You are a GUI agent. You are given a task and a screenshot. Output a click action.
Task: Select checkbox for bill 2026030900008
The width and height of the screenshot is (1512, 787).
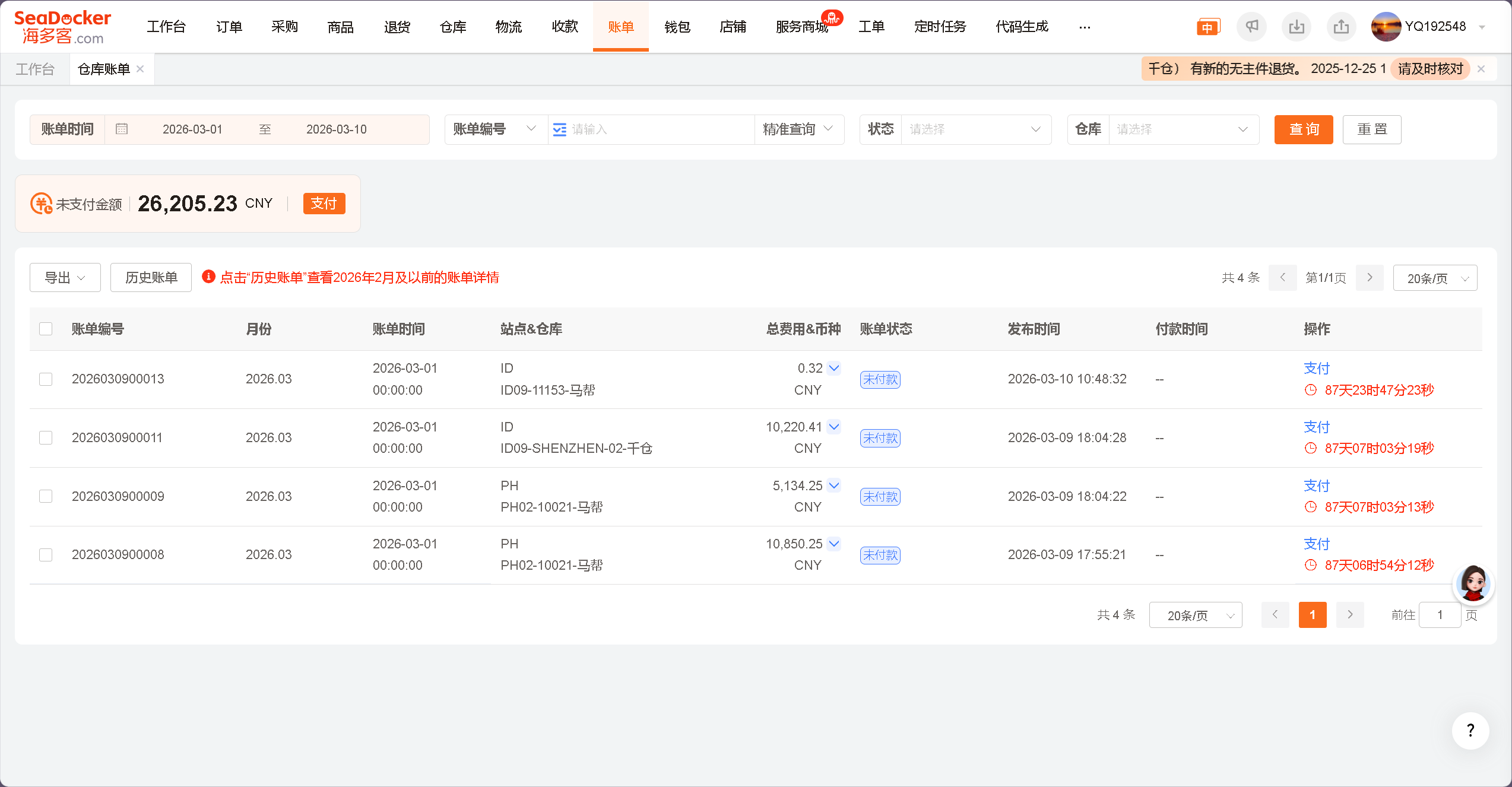[46, 555]
